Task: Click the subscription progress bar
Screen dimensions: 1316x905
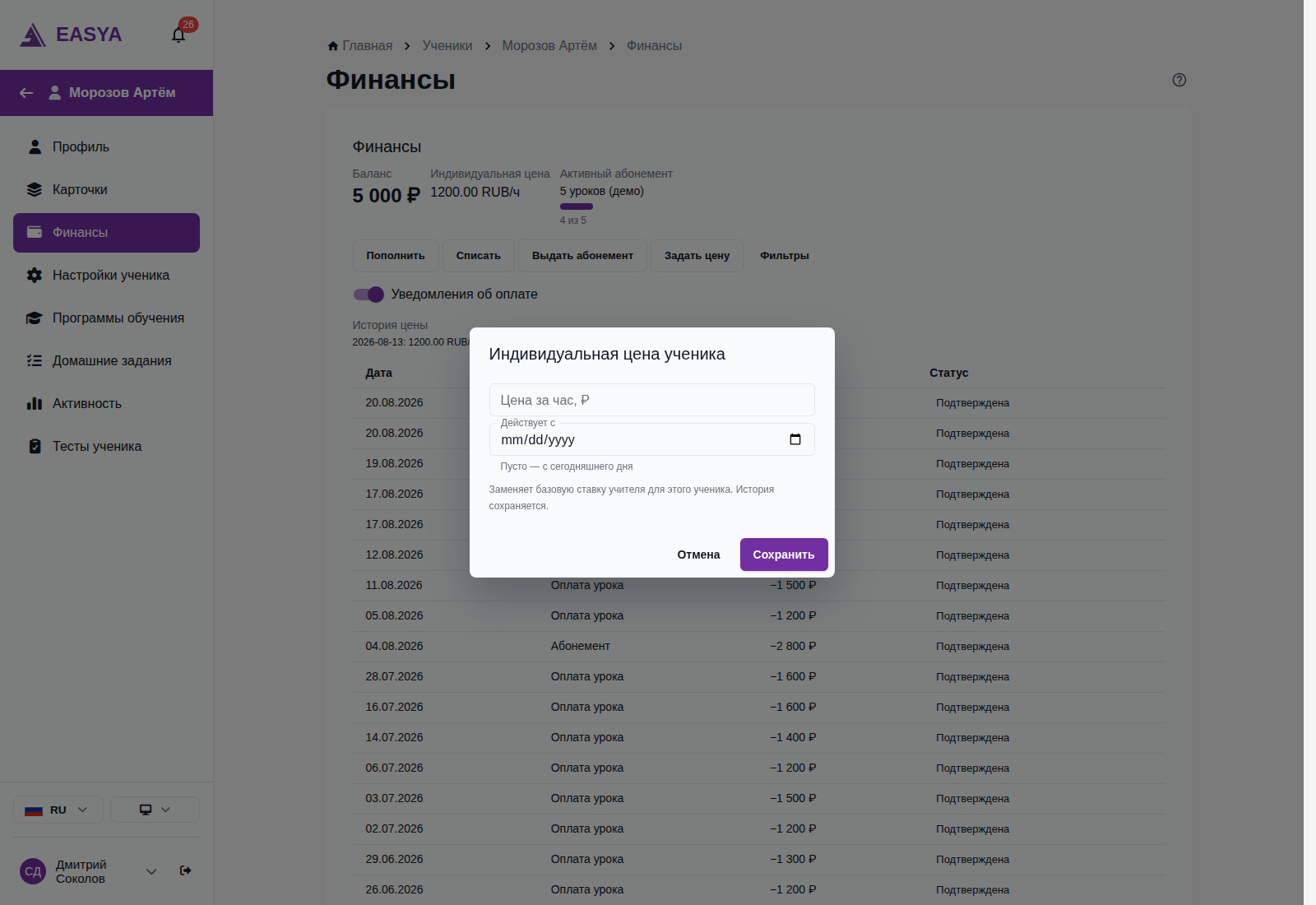Action: [577, 207]
